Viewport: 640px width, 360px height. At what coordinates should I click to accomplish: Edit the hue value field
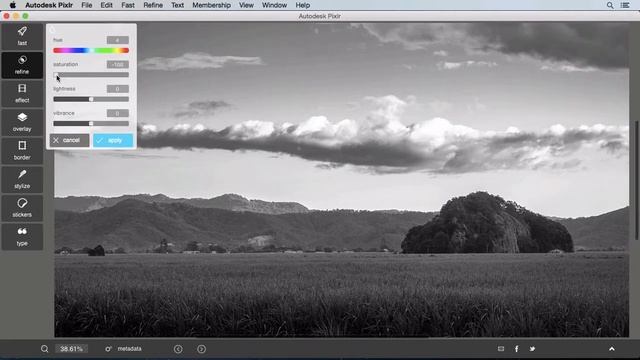[118, 40]
